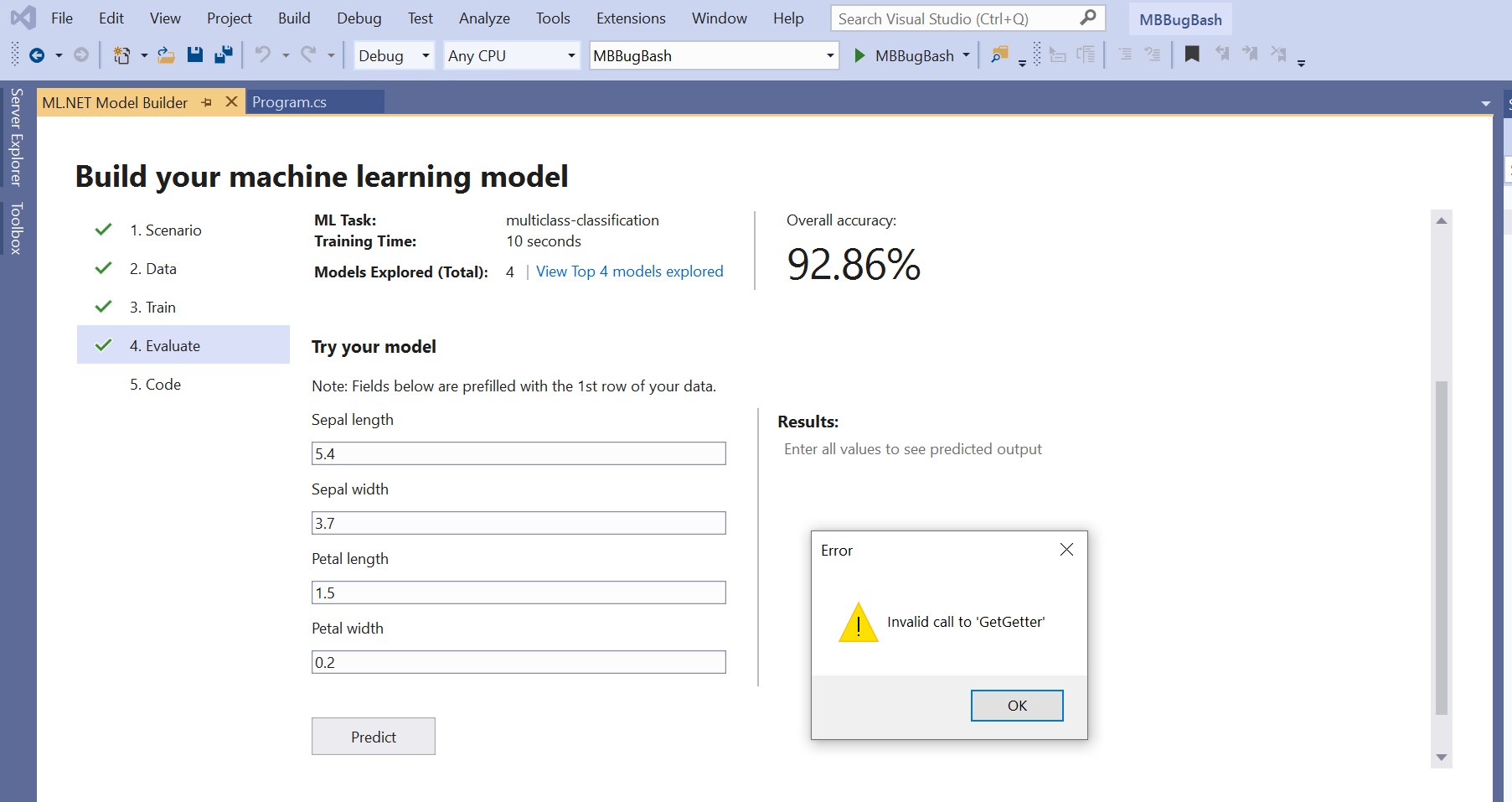This screenshot has width=1512, height=802.
Task: Dismiss the error with OK
Action: pos(1017,705)
